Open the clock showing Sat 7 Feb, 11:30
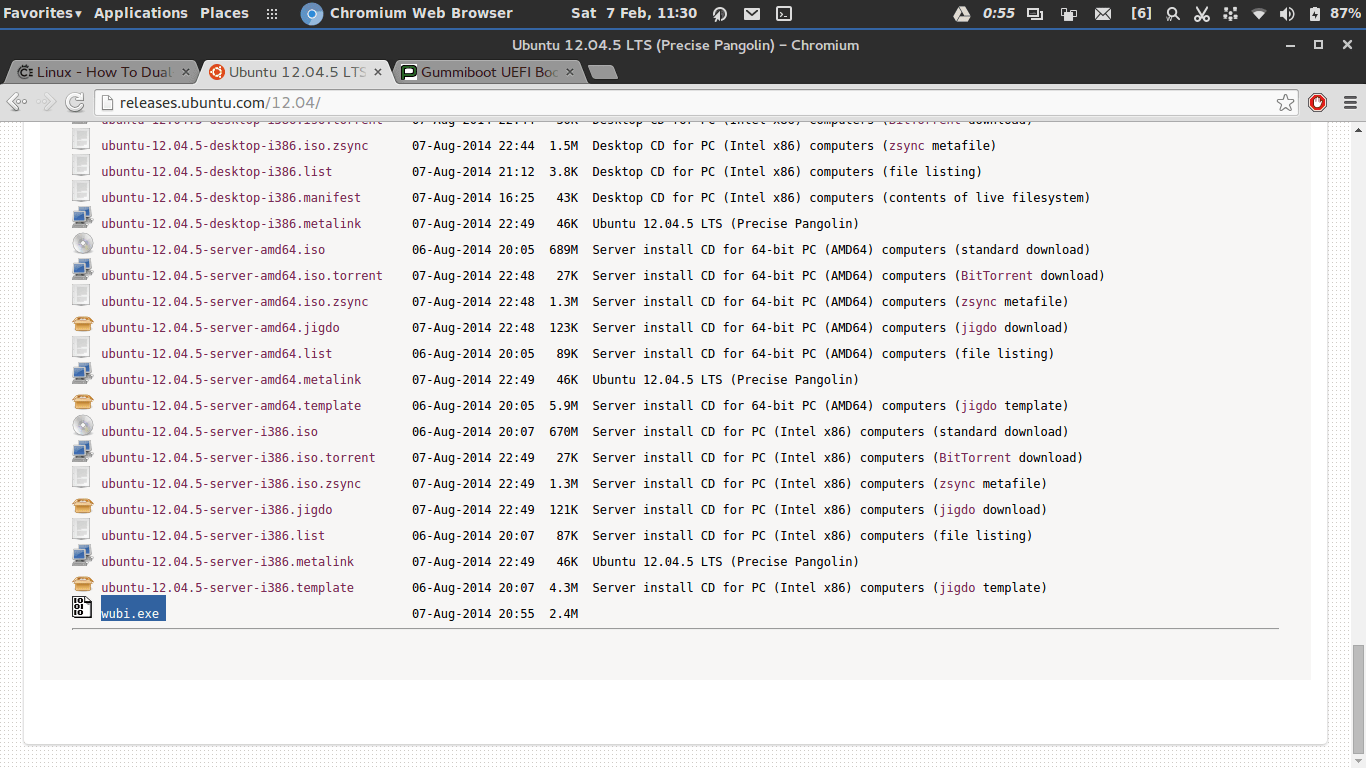This screenshot has height=768, width=1366. pyautogui.click(x=634, y=13)
